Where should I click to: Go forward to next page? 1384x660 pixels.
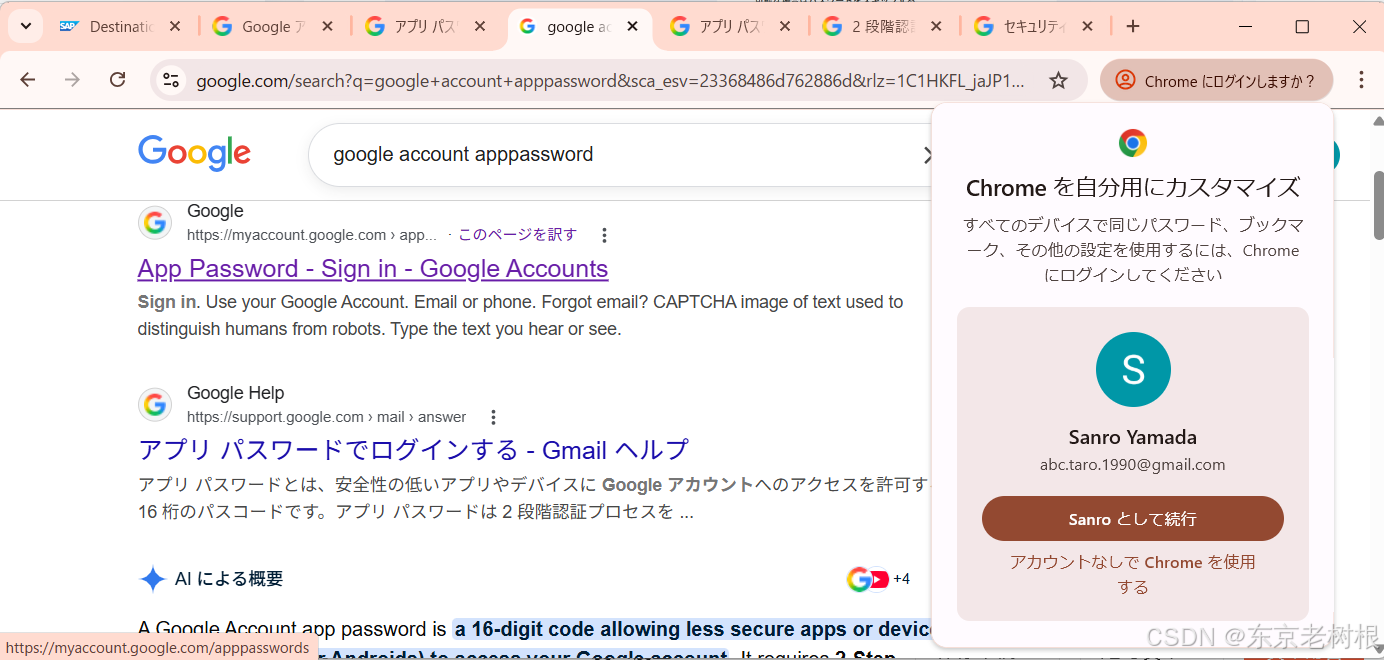(x=72, y=80)
